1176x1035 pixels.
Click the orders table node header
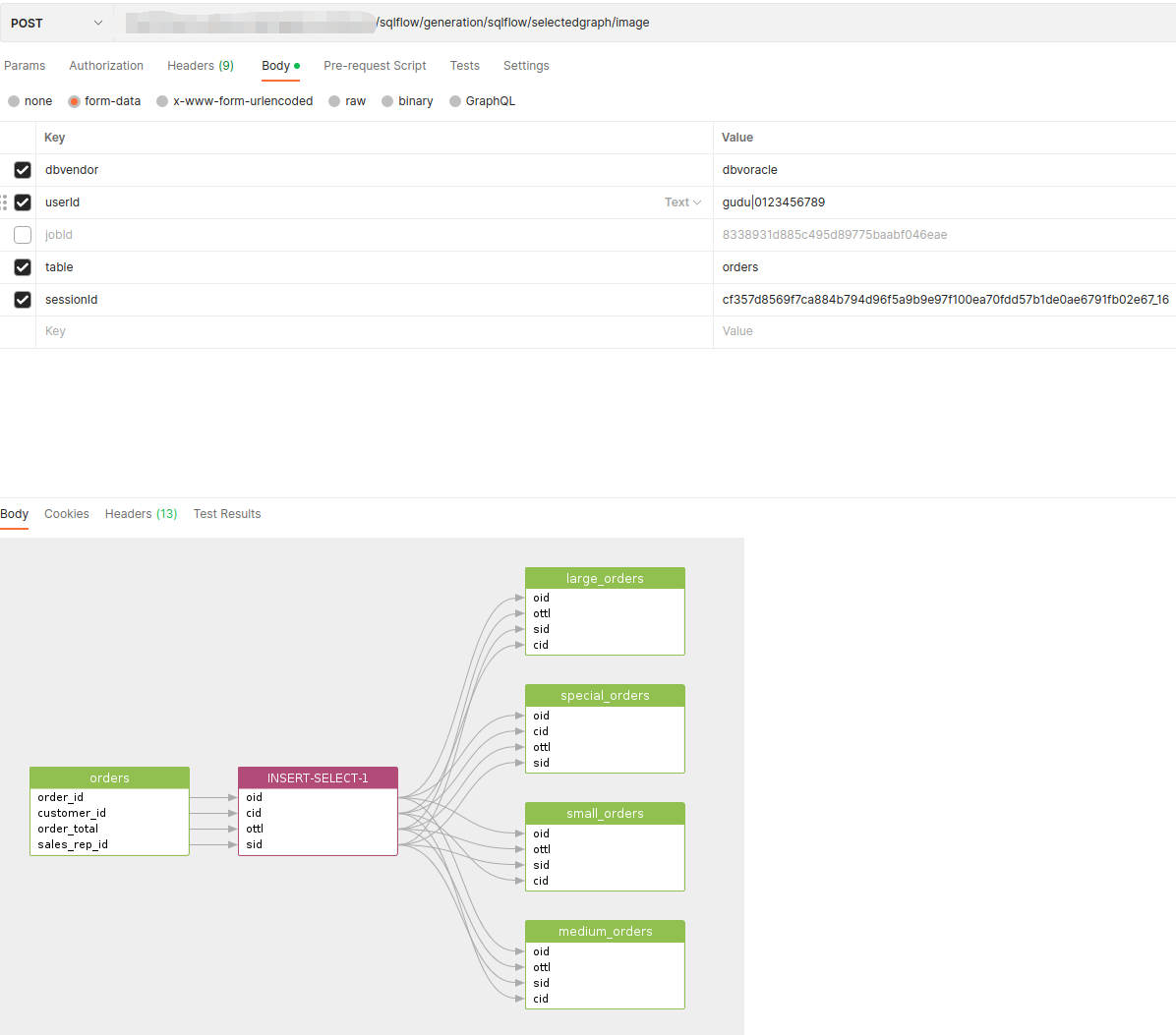(x=109, y=777)
